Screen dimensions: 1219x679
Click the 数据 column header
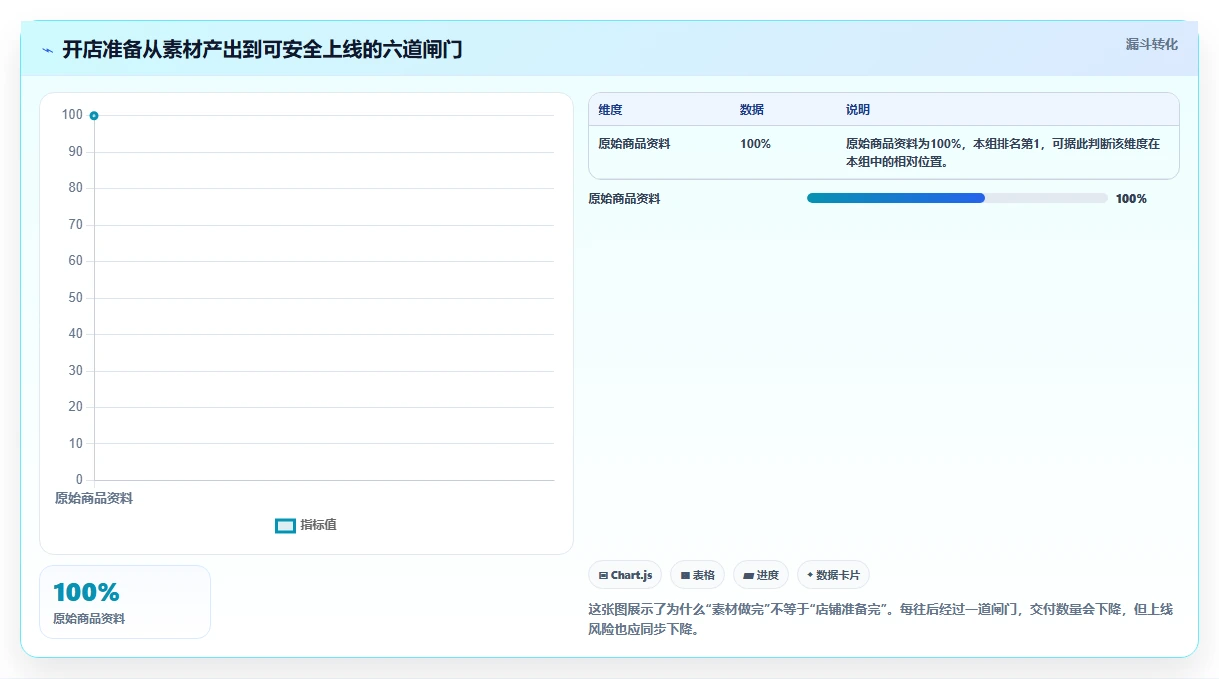(752, 110)
